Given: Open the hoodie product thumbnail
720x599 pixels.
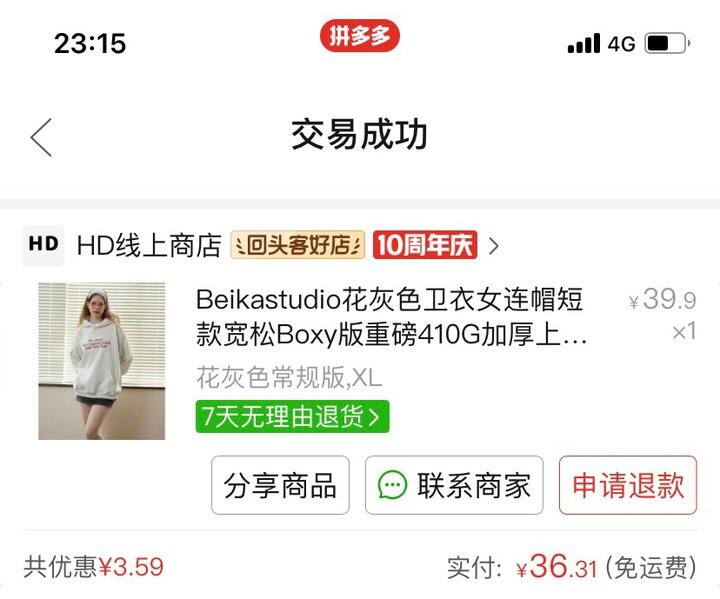Looking at the screenshot, I should click(101, 361).
